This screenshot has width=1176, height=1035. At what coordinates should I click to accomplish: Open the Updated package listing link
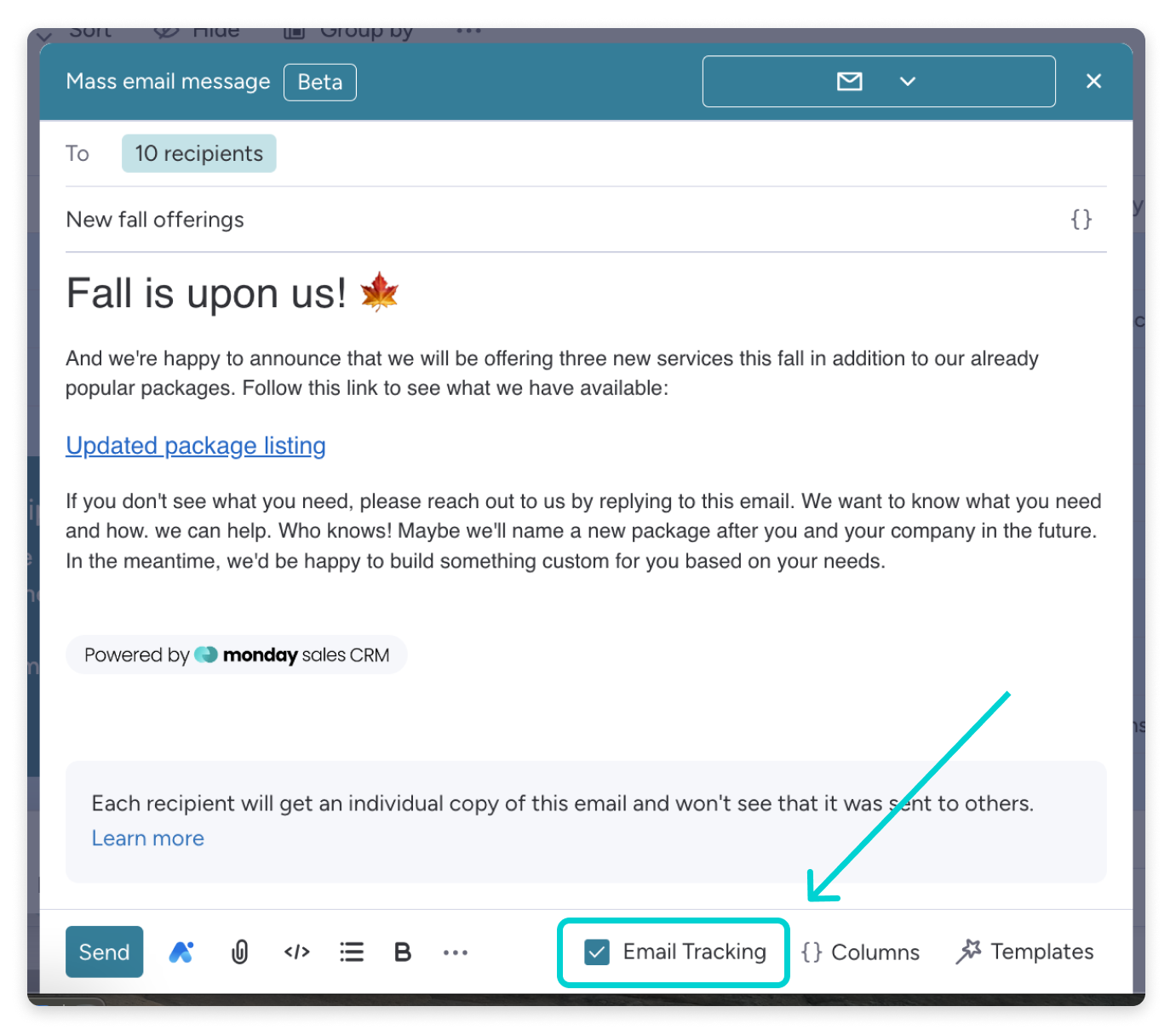196,446
